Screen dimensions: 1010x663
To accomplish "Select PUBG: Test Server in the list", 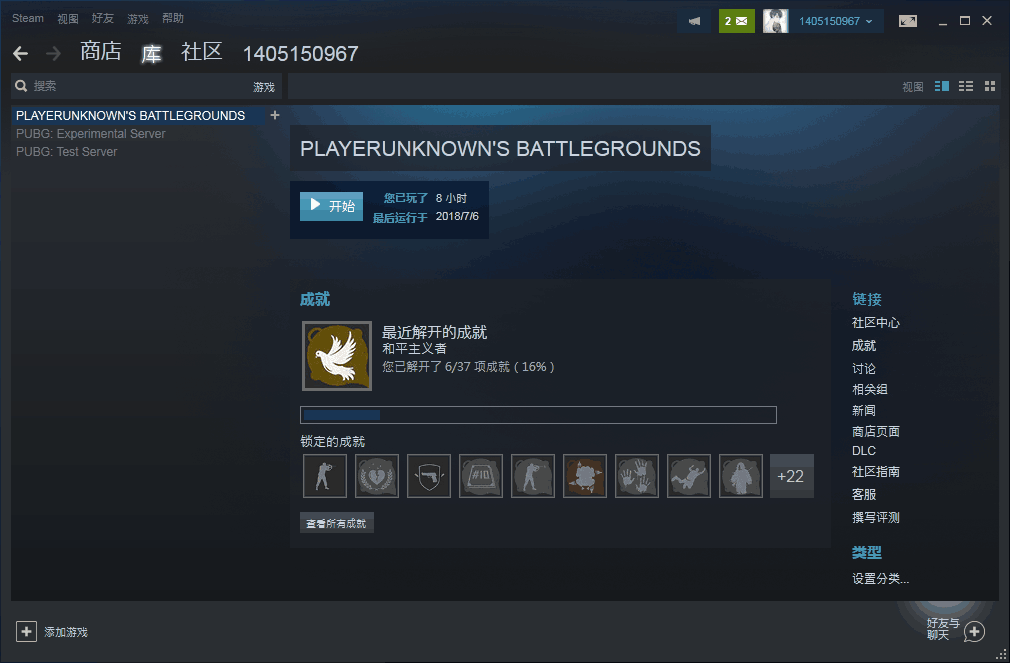I will 66,151.
